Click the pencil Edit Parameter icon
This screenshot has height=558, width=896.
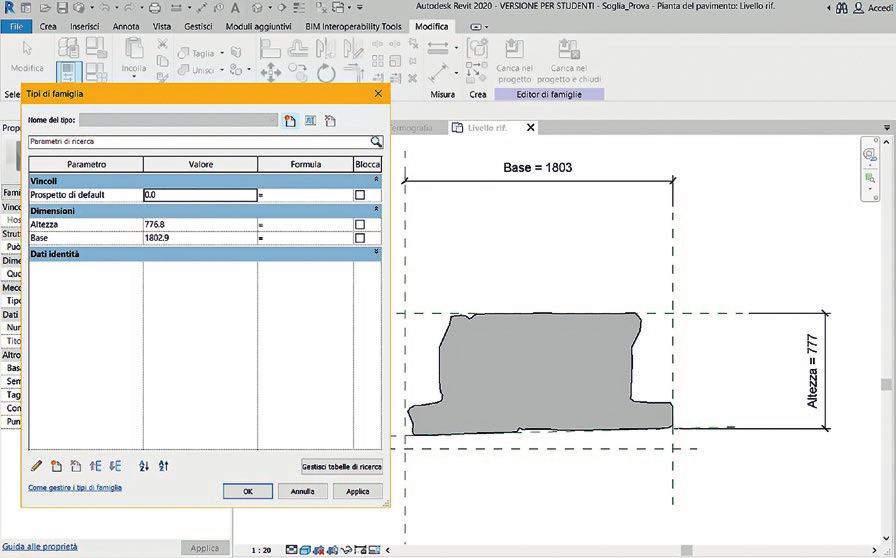pos(37,466)
